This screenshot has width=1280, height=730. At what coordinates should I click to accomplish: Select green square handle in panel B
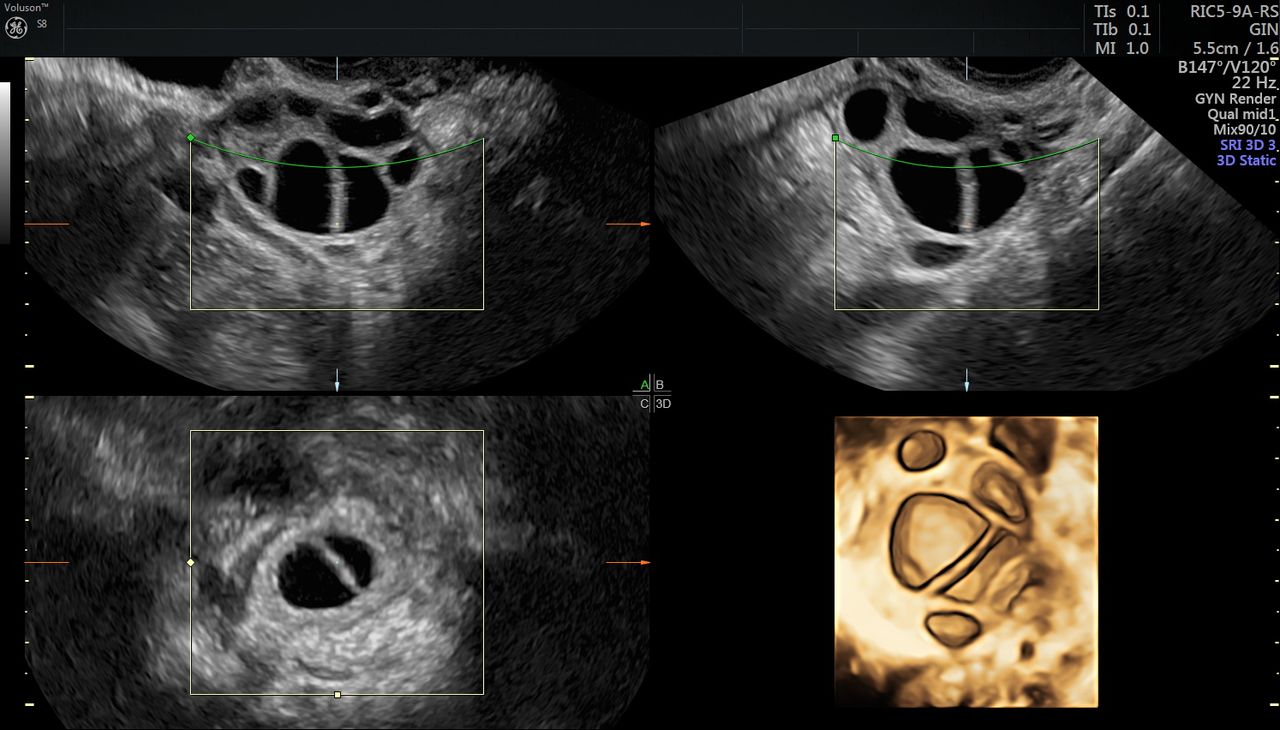[x=835, y=139]
